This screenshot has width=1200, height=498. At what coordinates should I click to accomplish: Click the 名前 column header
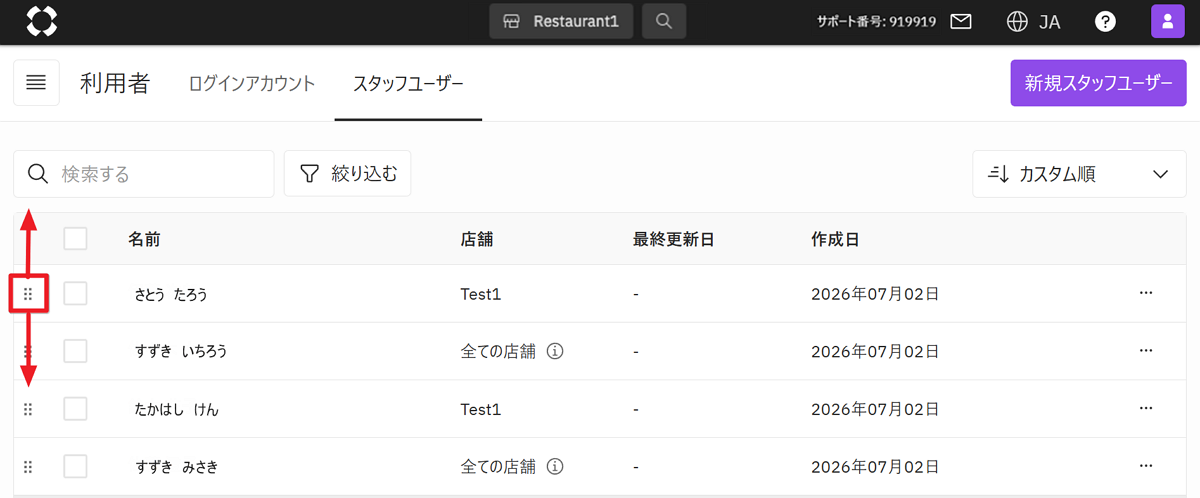click(x=144, y=239)
